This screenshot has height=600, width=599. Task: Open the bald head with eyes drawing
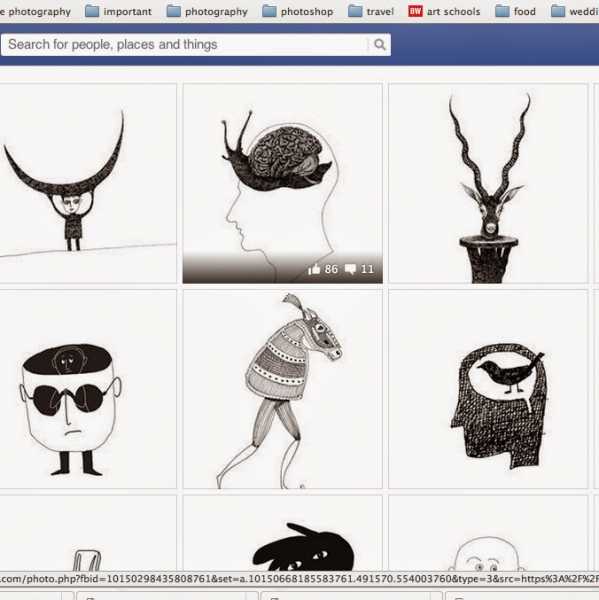click(x=488, y=533)
